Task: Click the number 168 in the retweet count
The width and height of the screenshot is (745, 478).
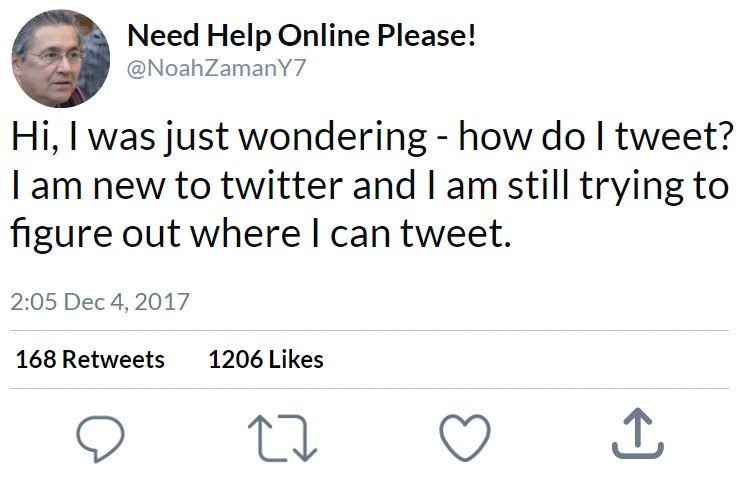Action: click(35, 359)
